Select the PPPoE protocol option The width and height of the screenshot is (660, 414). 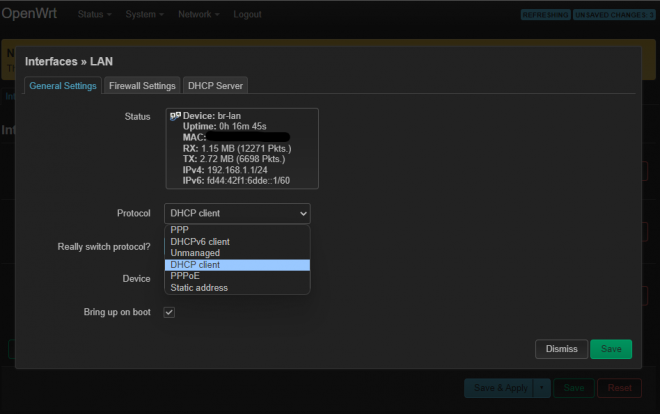click(x=185, y=276)
